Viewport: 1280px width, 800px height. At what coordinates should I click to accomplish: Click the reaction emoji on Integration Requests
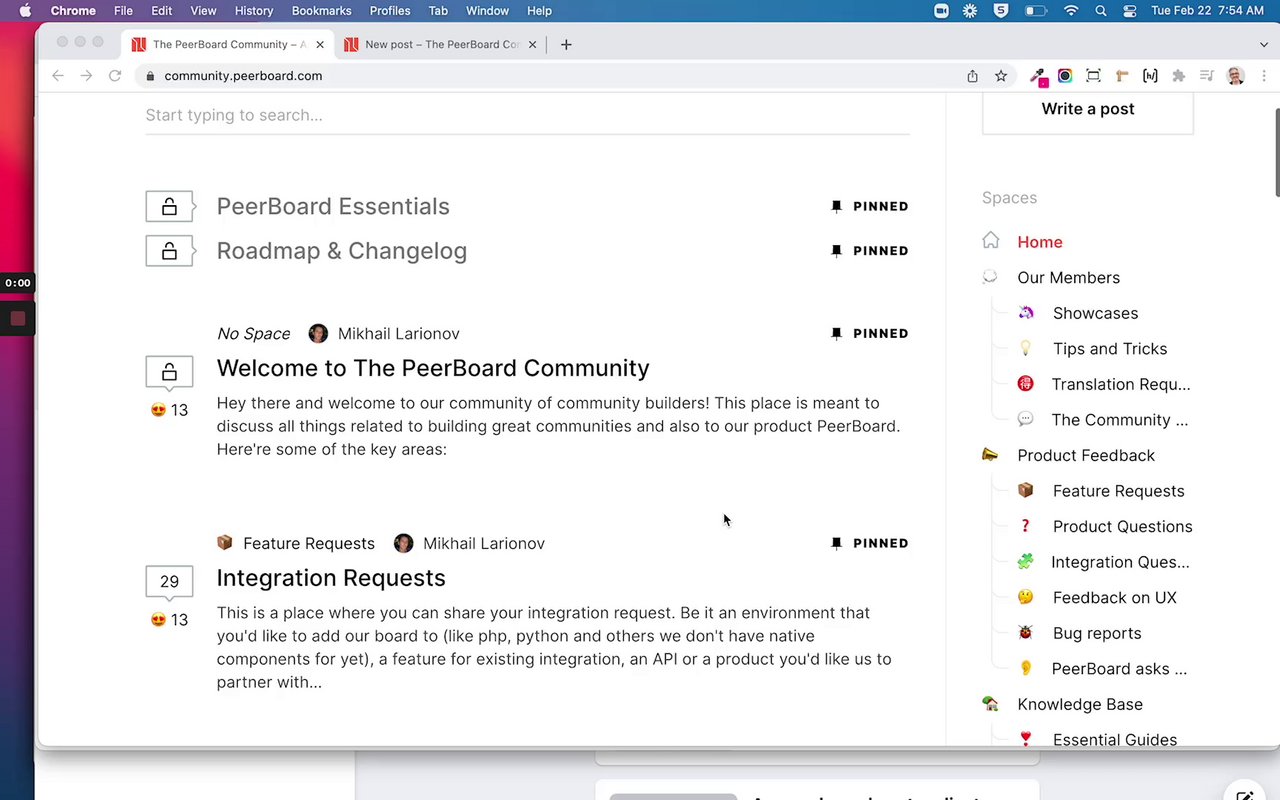click(x=158, y=620)
